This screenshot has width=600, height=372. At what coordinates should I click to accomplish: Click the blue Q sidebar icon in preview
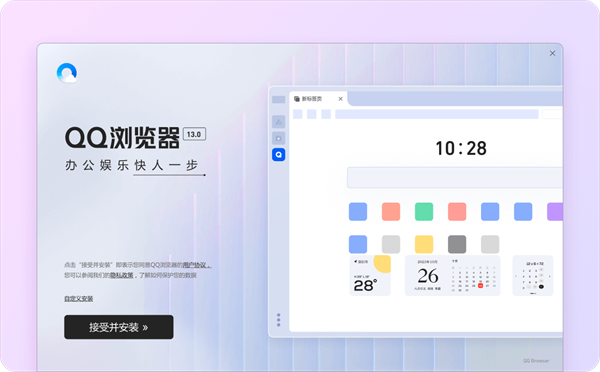pos(279,155)
